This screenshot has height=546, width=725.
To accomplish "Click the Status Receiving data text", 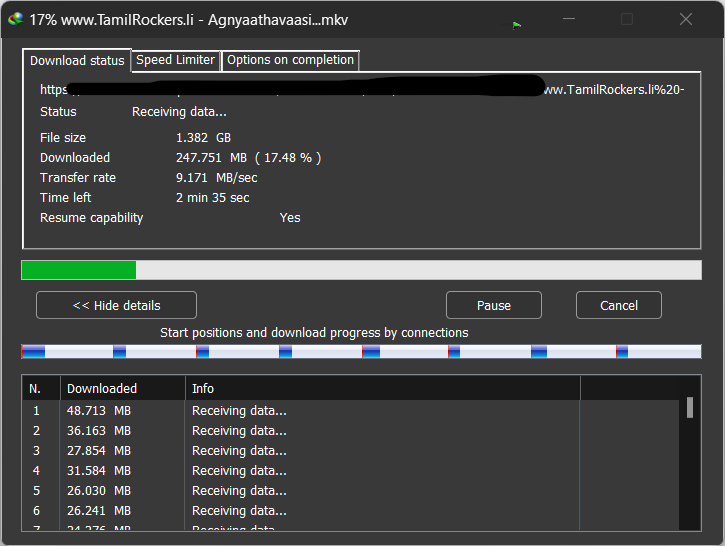I will pos(179,112).
